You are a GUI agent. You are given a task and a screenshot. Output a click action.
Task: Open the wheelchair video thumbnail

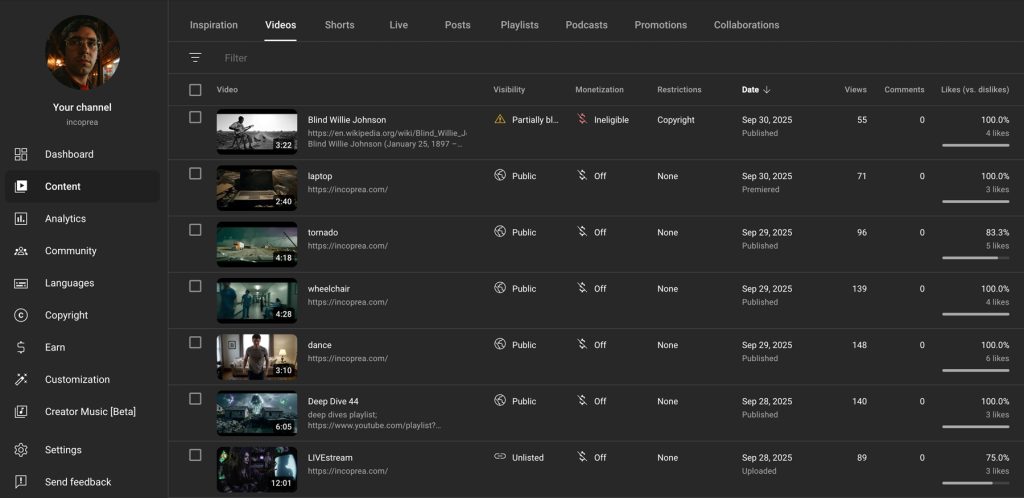[x=257, y=300]
